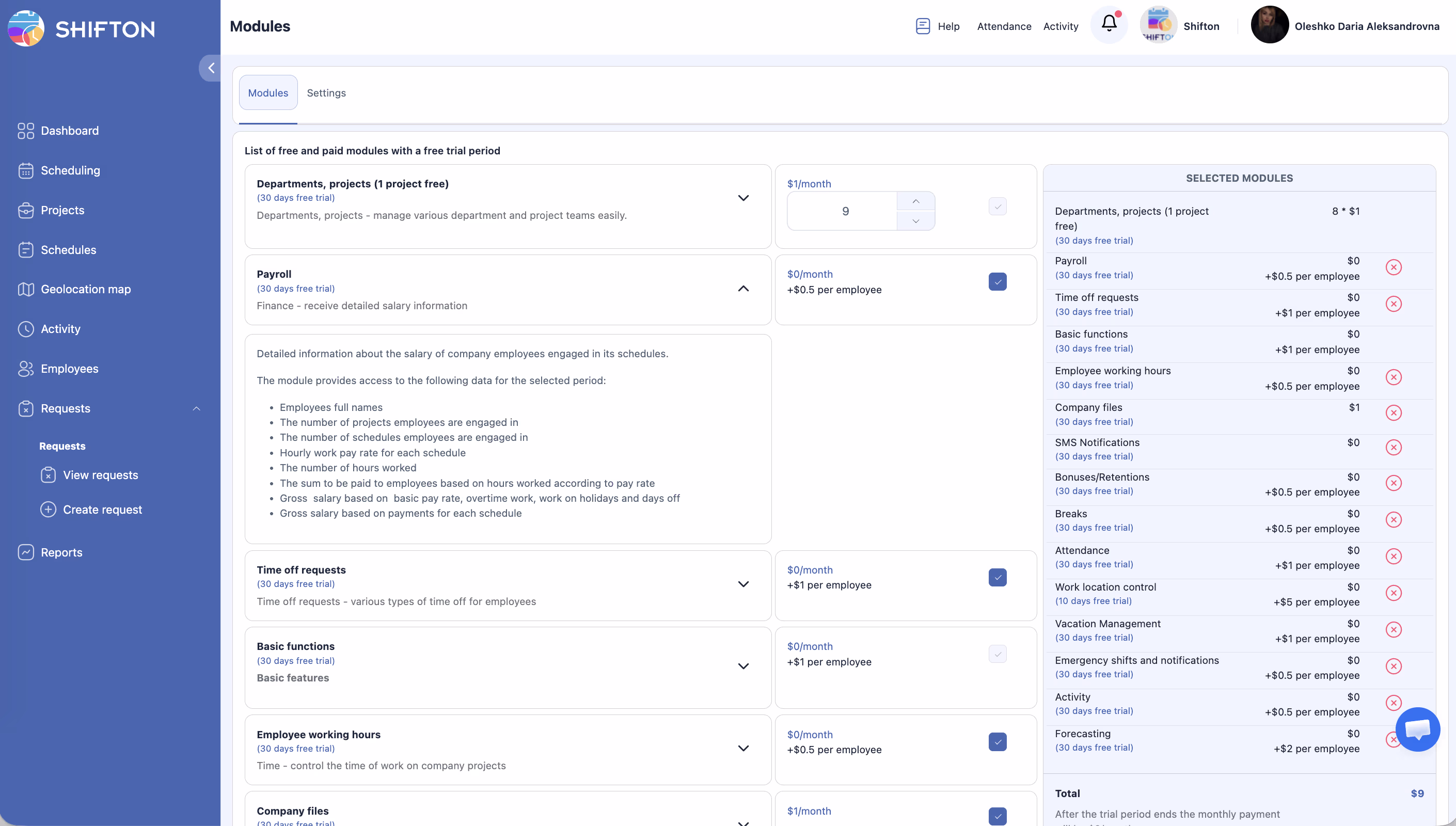
Task: Uncheck the Payroll module checkbox
Action: point(997,282)
